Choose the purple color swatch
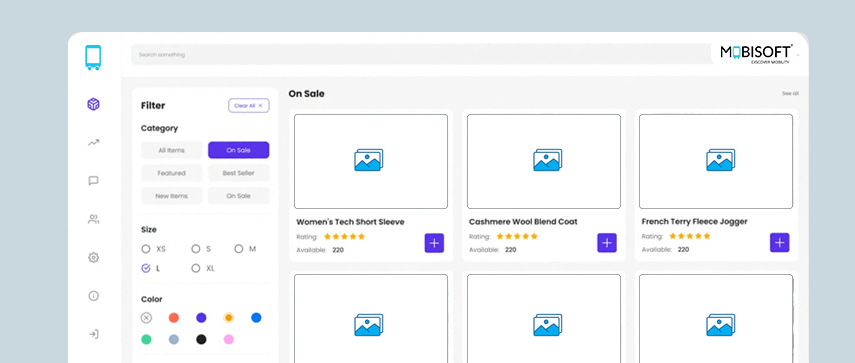Viewport: 855px width, 363px height. 201,318
